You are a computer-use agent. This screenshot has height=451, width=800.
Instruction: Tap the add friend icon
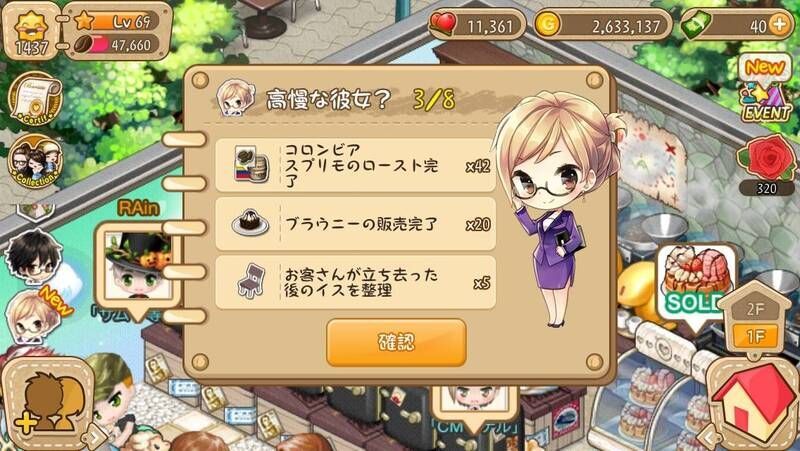(x=48, y=402)
